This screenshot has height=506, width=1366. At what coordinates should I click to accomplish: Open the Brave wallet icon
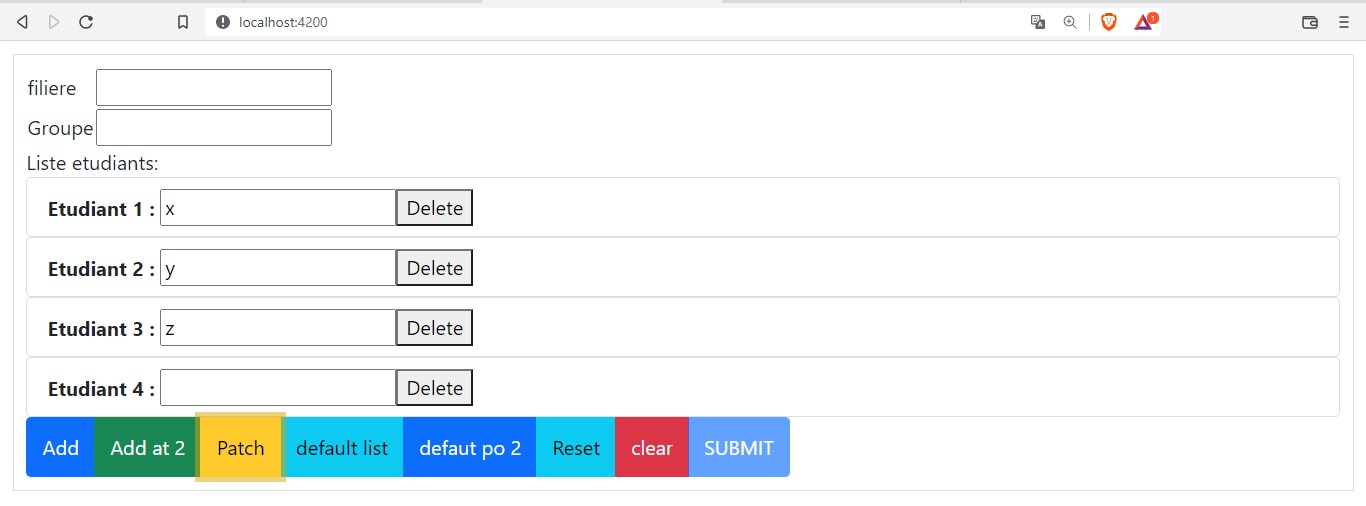click(1309, 22)
